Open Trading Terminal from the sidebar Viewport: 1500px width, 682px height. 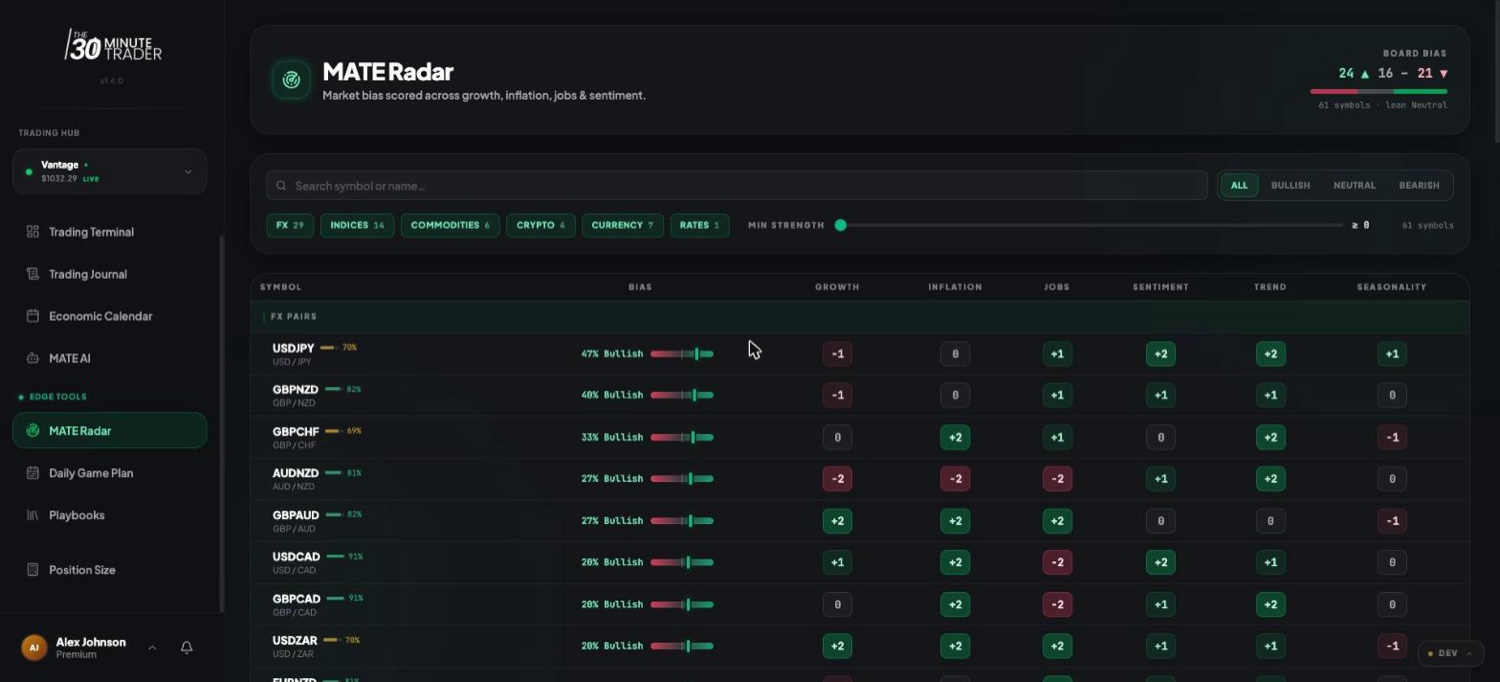(x=110, y=232)
